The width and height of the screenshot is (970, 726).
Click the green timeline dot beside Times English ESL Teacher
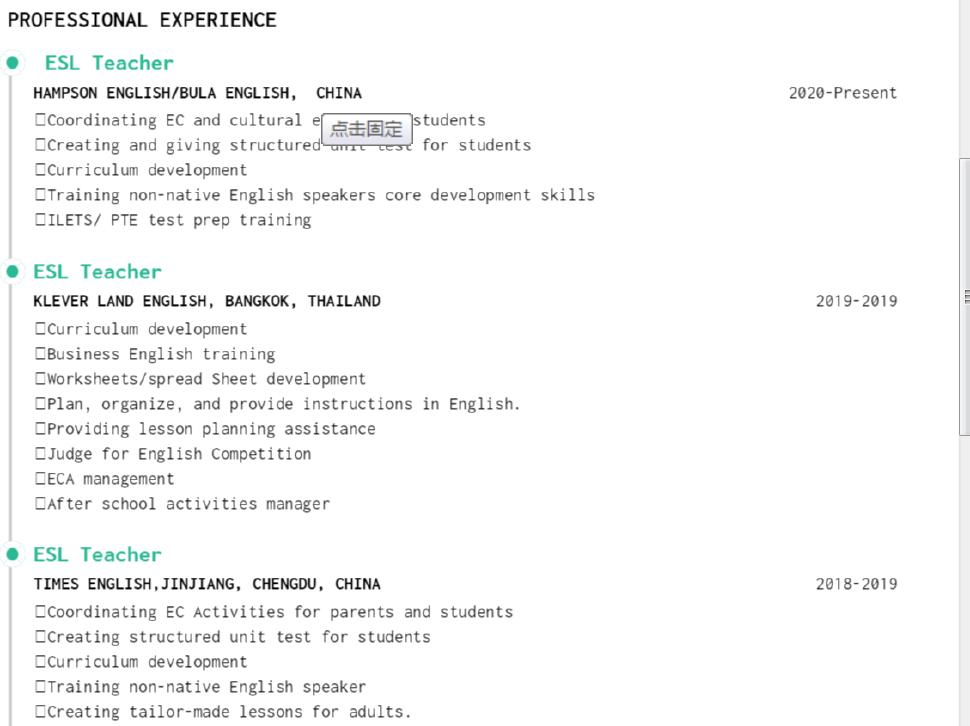coord(12,554)
